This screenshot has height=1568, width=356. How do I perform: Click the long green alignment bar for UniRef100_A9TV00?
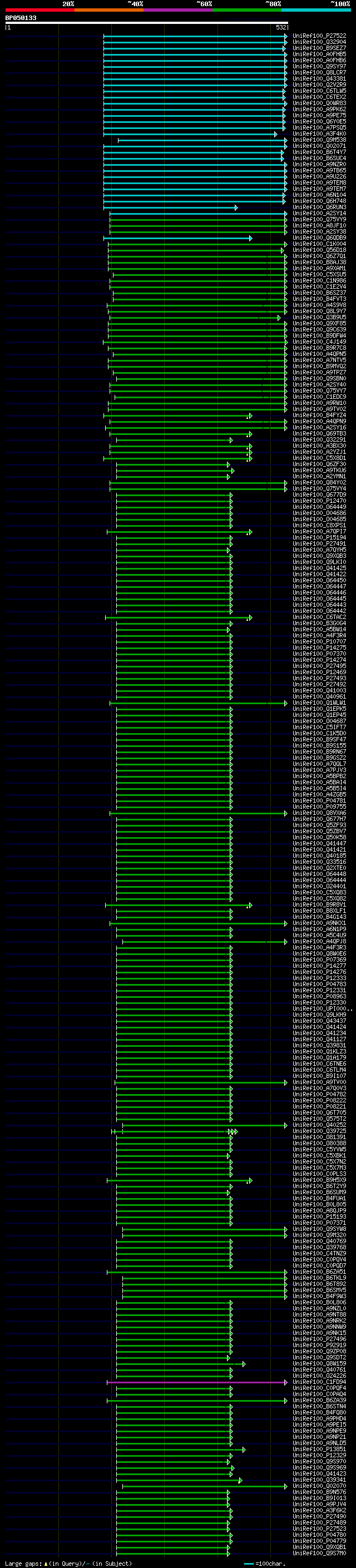[201, 1082]
